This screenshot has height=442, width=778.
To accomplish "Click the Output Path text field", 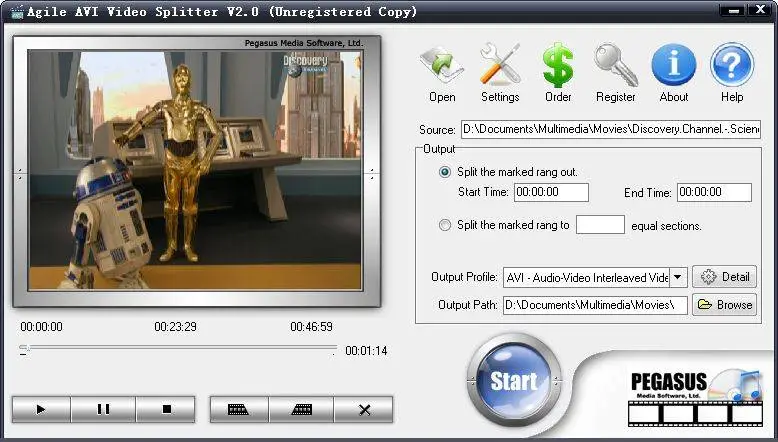I will coord(595,305).
